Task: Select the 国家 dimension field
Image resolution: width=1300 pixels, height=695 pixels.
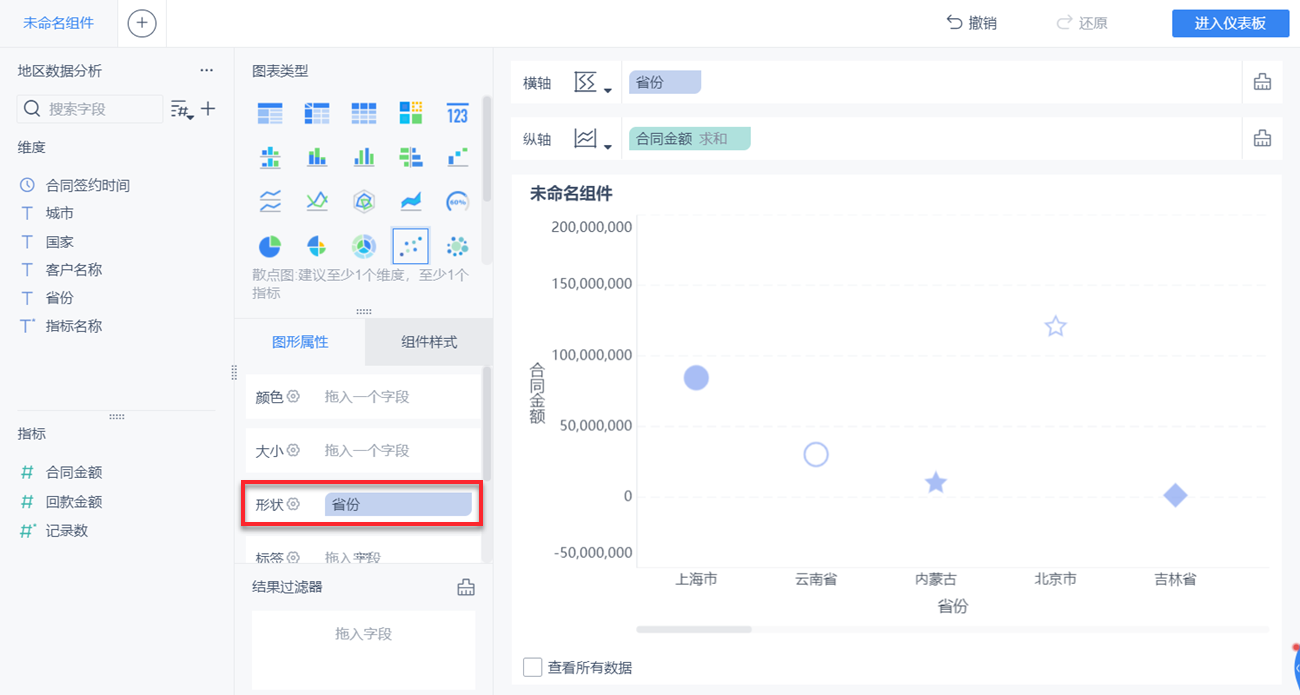Action: tap(60, 242)
